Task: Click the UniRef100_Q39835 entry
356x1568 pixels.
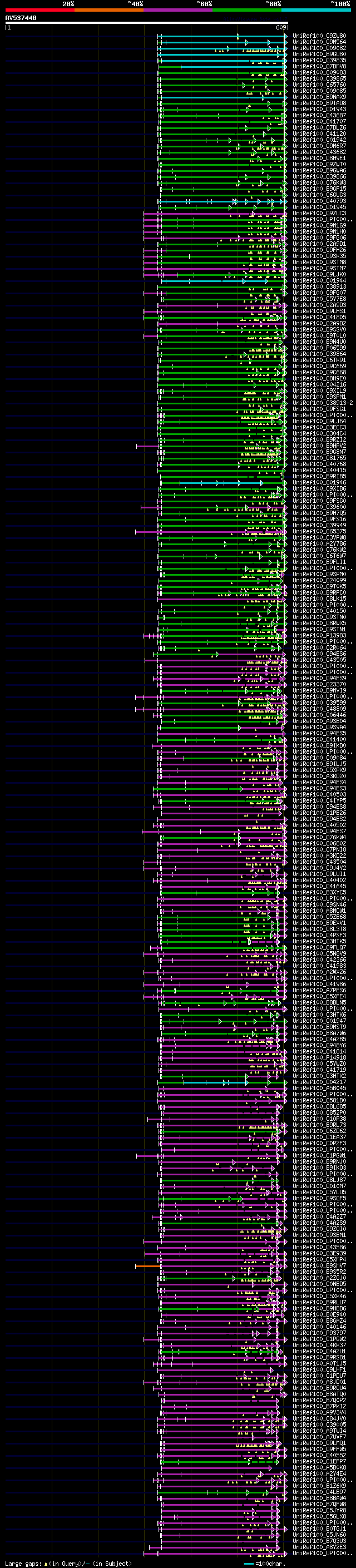Action: pyautogui.click(x=319, y=61)
